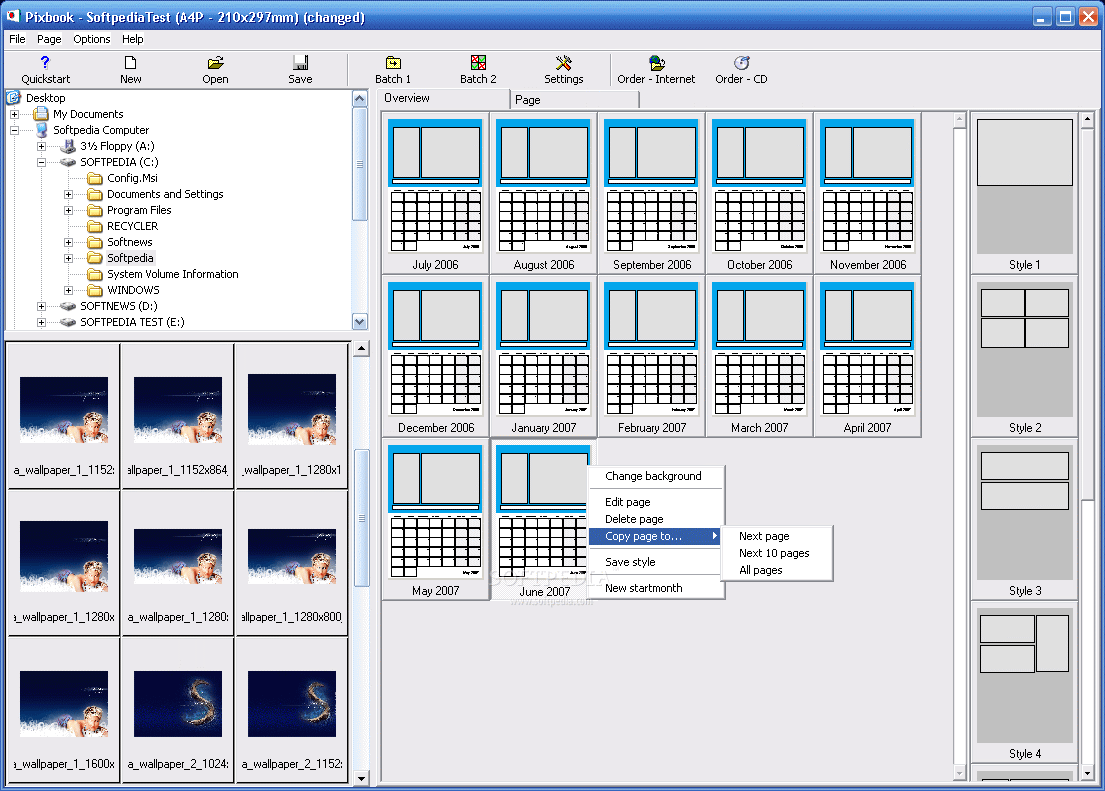This screenshot has height=791, width=1105.
Task: Select the Config.Msi folder icon
Action: tap(95, 178)
